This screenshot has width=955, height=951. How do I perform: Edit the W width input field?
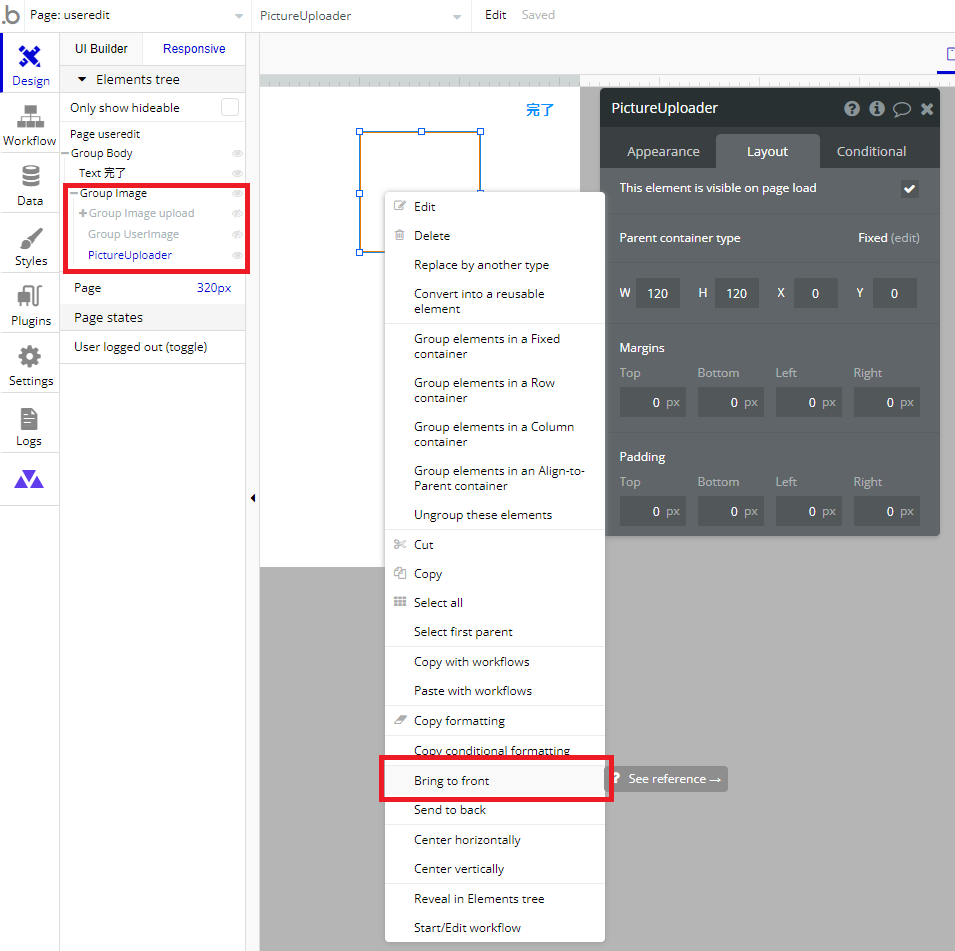[658, 293]
